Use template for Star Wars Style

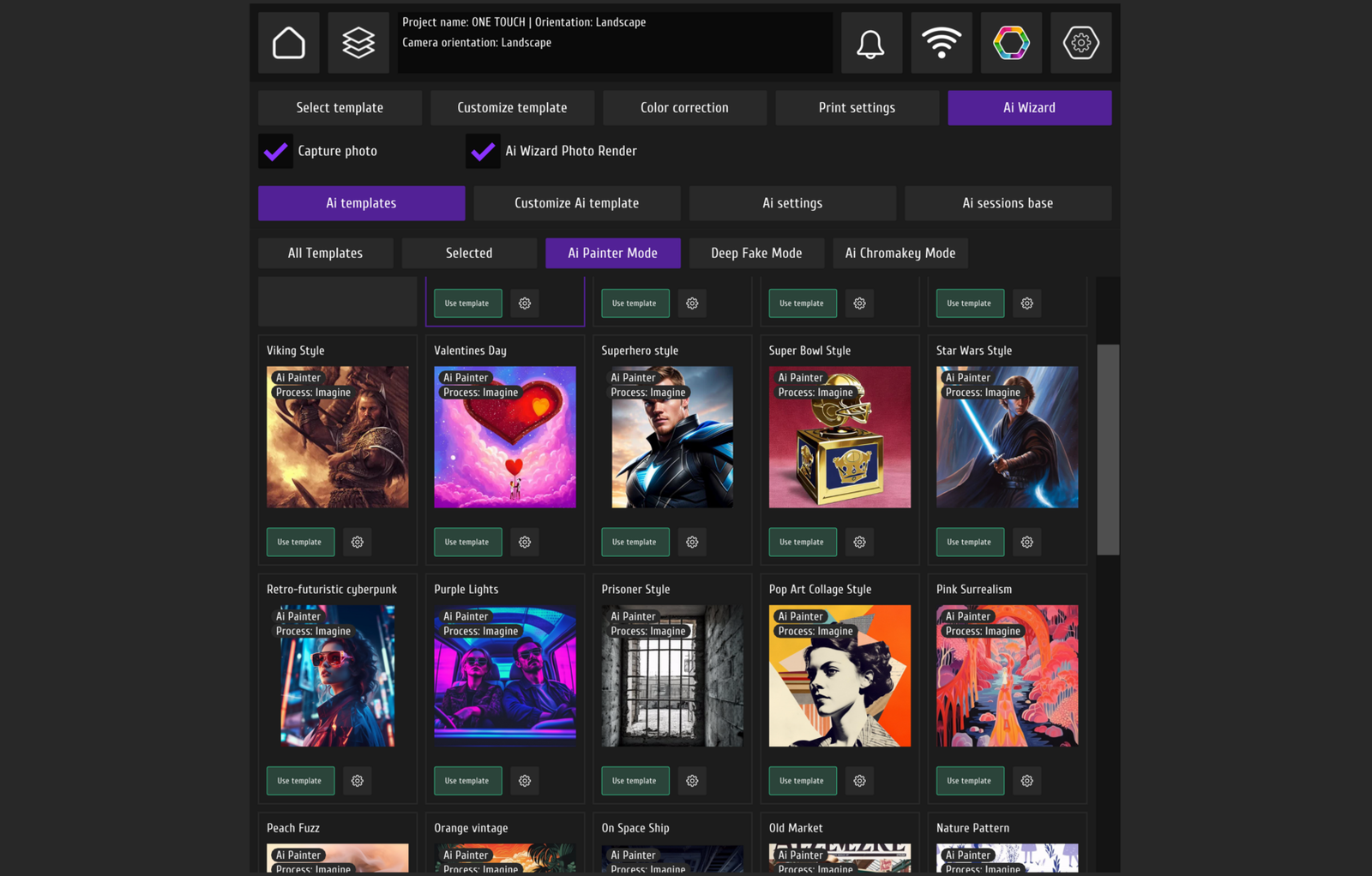tap(970, 542)
